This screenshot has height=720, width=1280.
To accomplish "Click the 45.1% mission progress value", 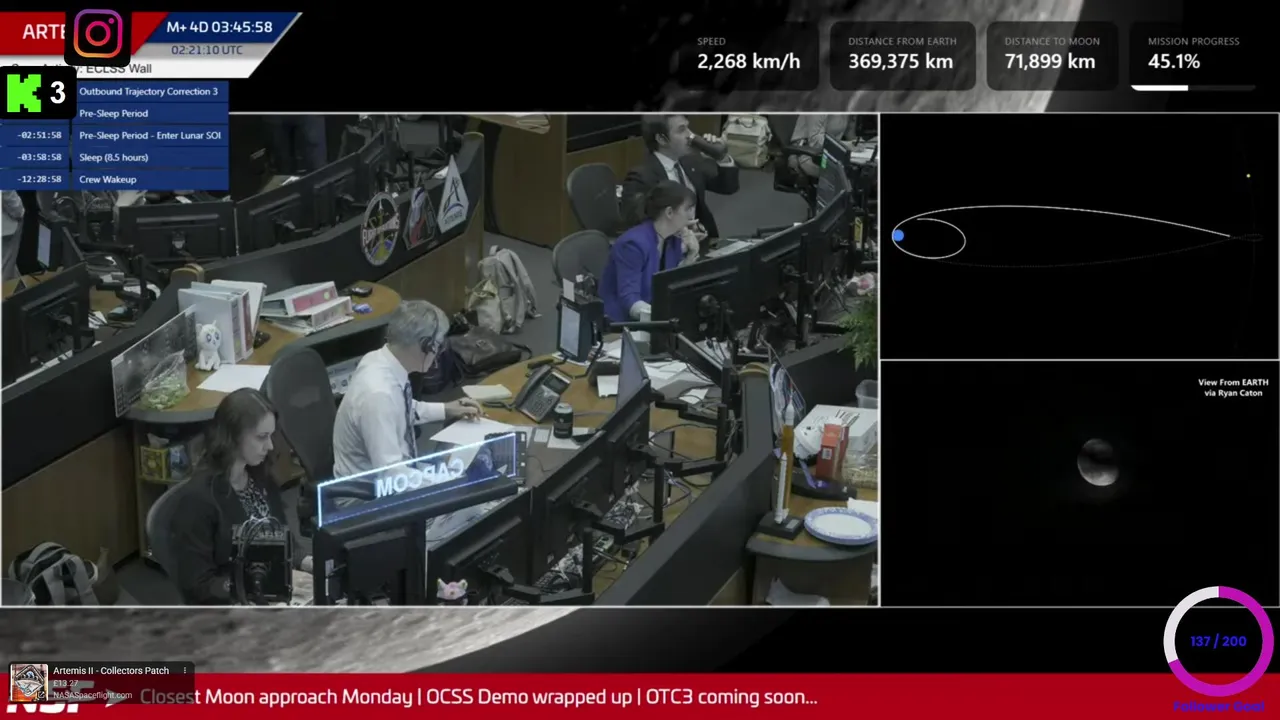I will [x=1174, y=61].
